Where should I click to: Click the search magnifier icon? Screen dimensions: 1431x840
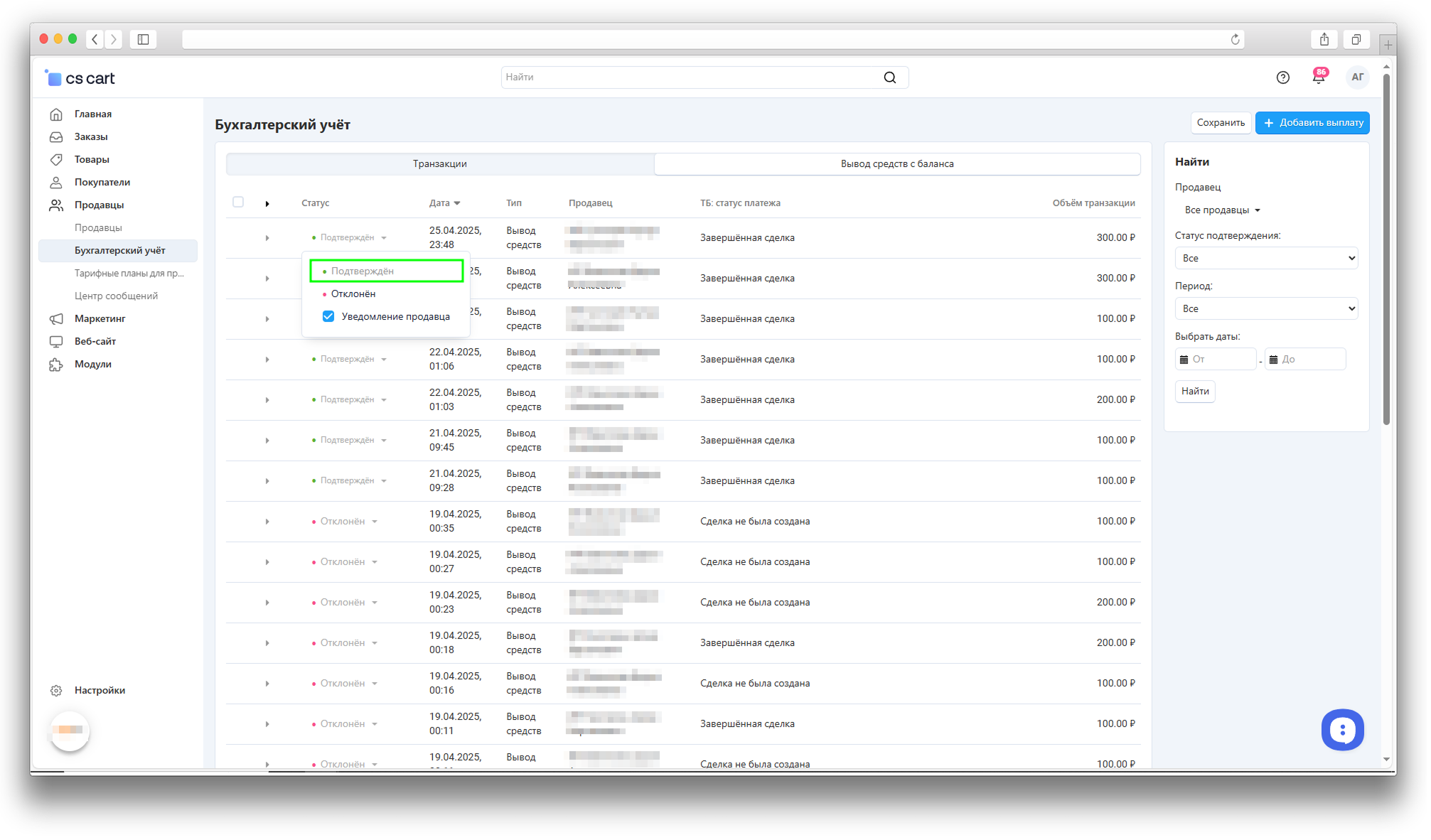click(x=889, y=77)
